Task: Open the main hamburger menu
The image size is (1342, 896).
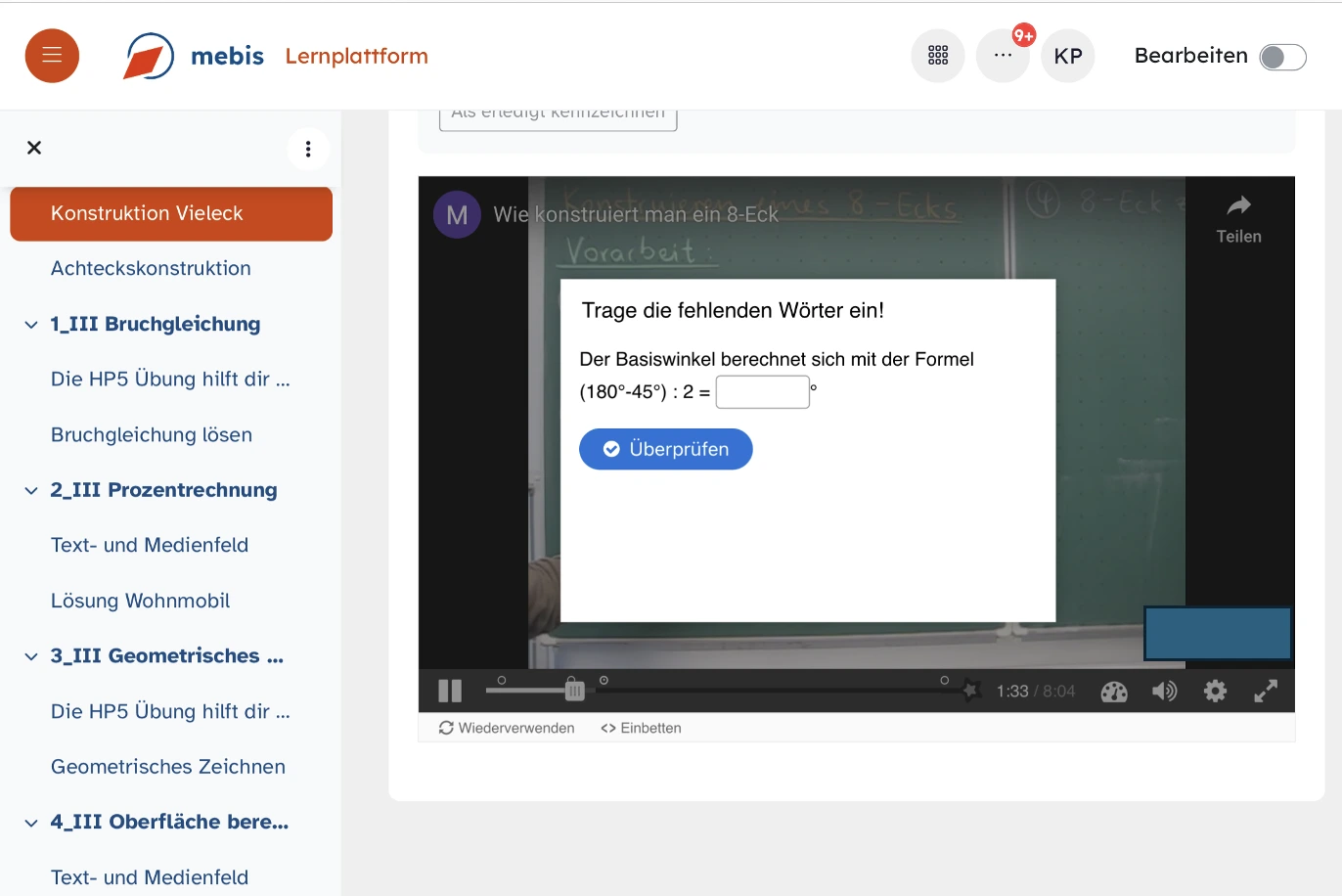Action: coord(52,56)
